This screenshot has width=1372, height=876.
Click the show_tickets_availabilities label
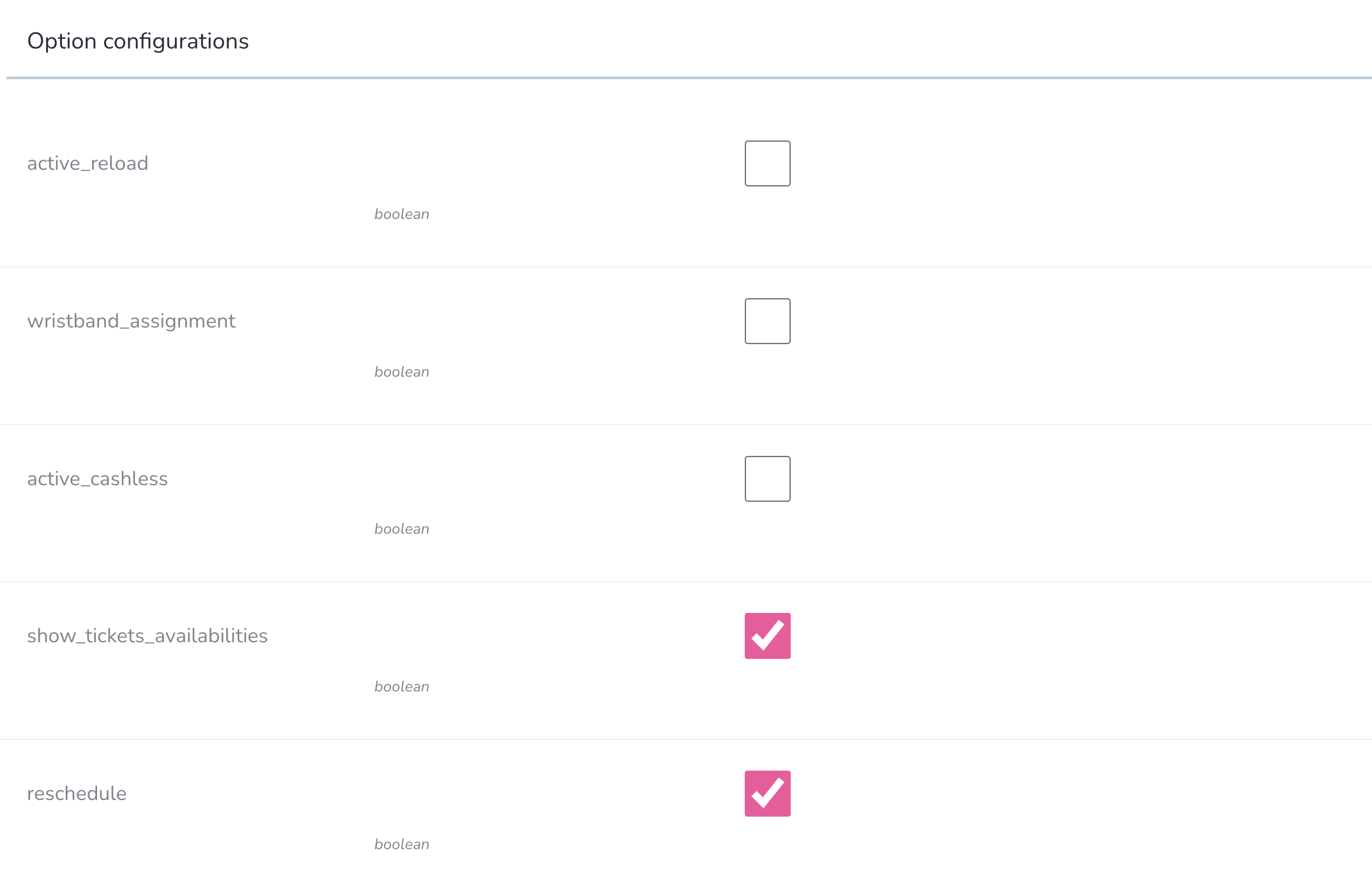pos(147,636)
